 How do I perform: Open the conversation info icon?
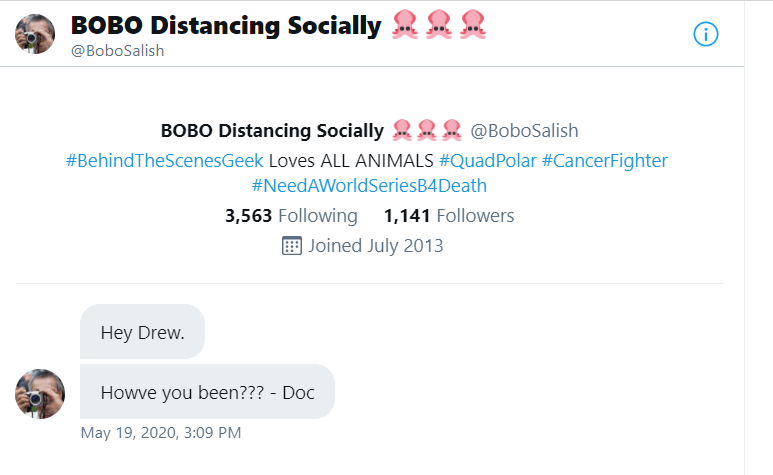pyautogui.click(x=706, y=34)
